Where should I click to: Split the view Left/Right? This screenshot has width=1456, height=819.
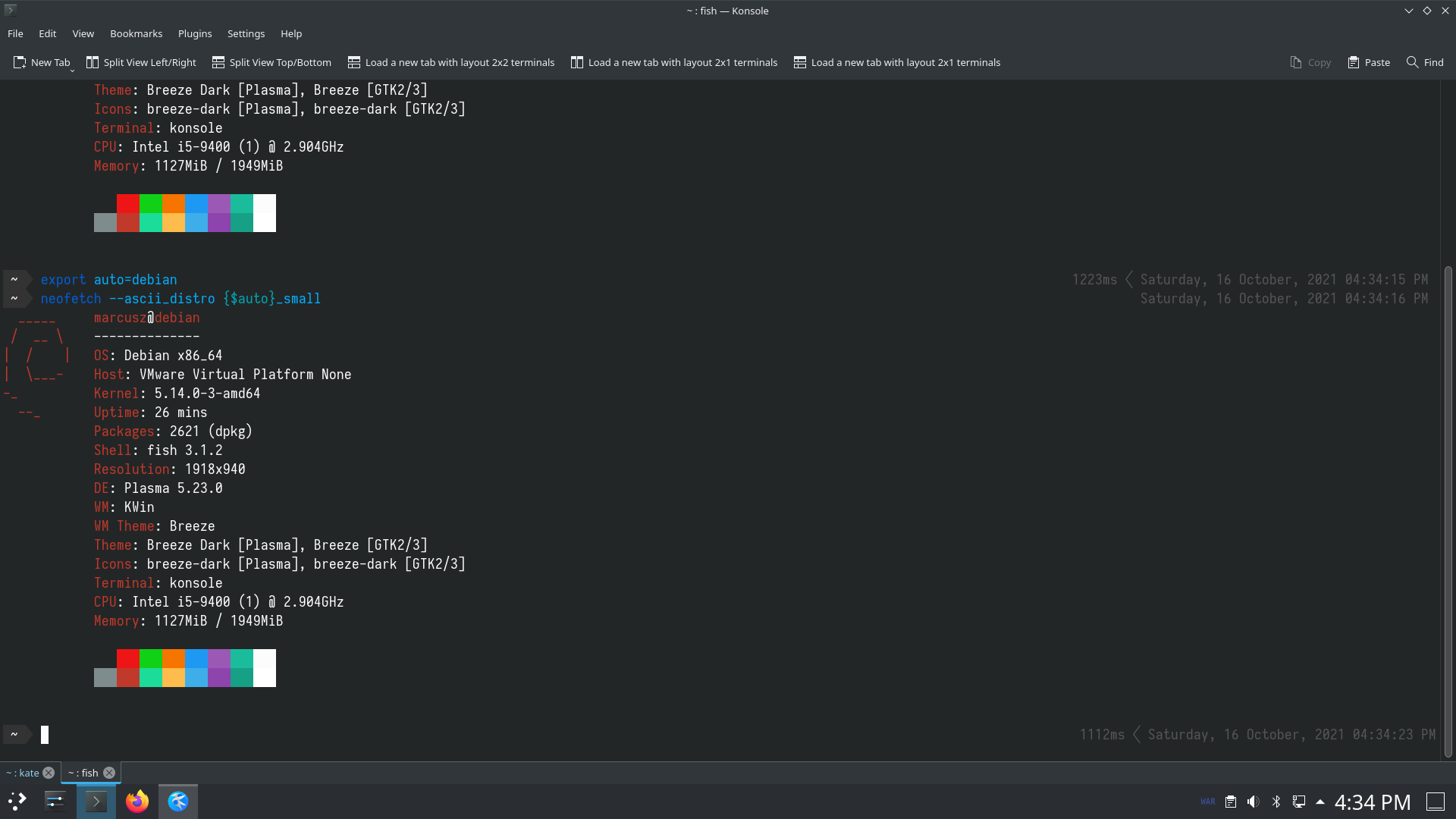point(140,62)
